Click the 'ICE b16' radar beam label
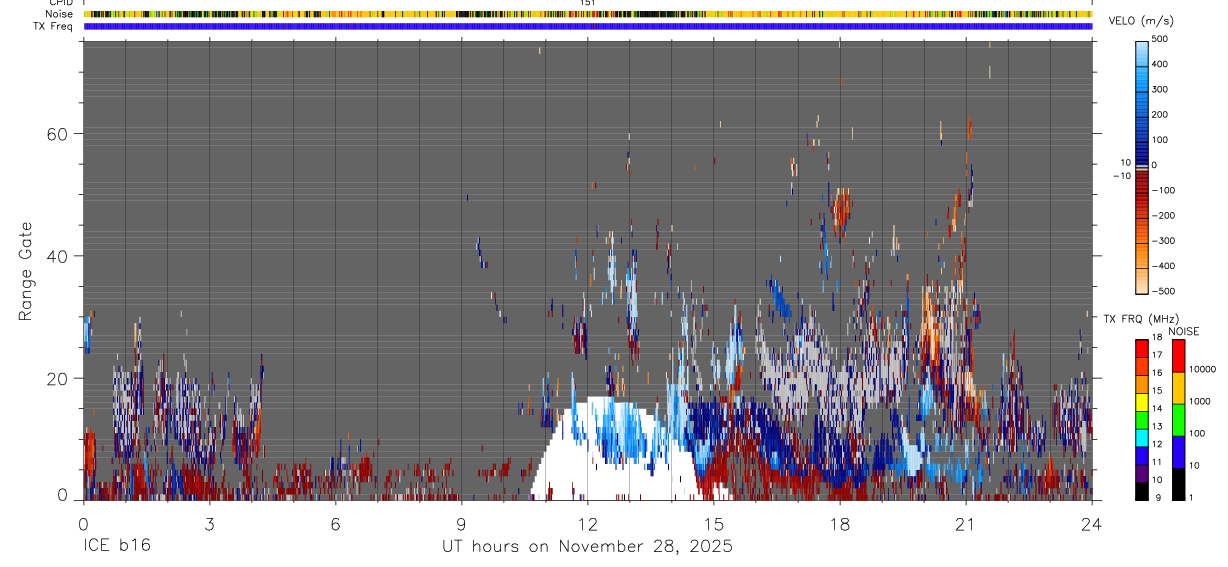The image size is (1228, 567). (x=116, y=547)
